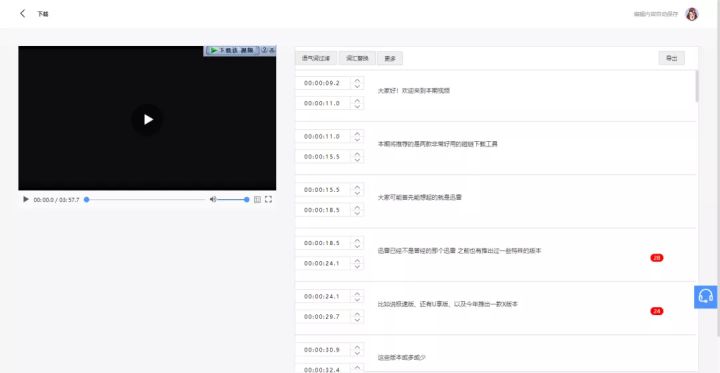
Task: Decrease the end time of the 大家好 subtitle
Action: pyautogui.click(x=357, y=107)
